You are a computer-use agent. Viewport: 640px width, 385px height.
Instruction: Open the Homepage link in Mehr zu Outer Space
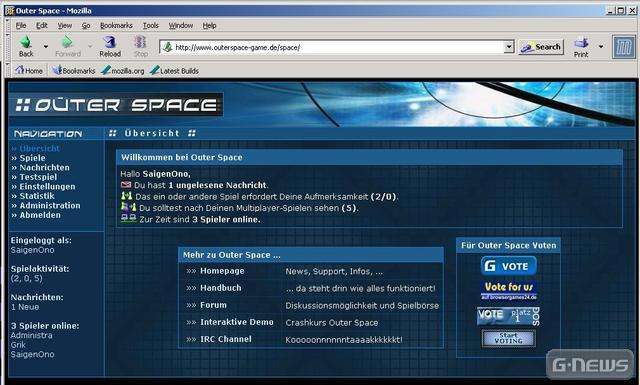tap(222, 271)
